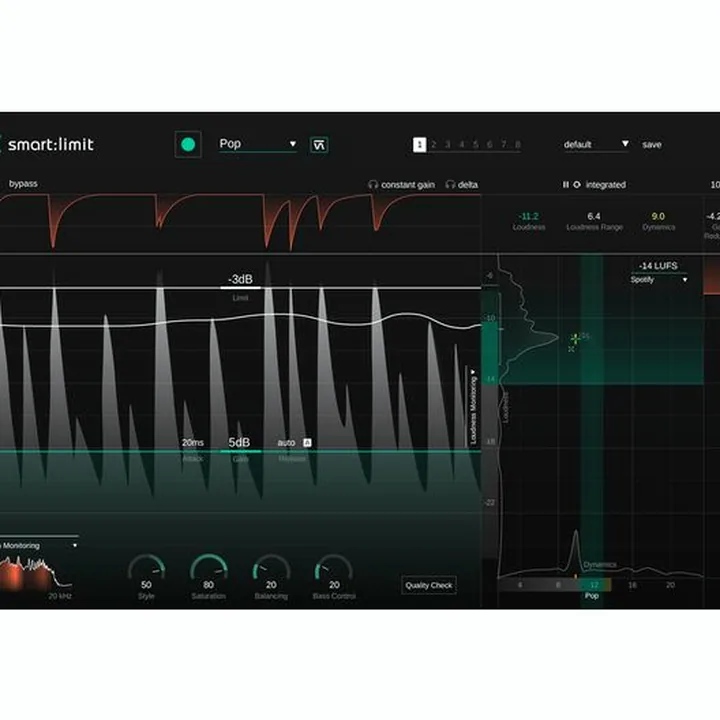This screenshot has width=720, height=720.
Task: Click the -14 LUFS target value
Action: click(x=658, y=266)
